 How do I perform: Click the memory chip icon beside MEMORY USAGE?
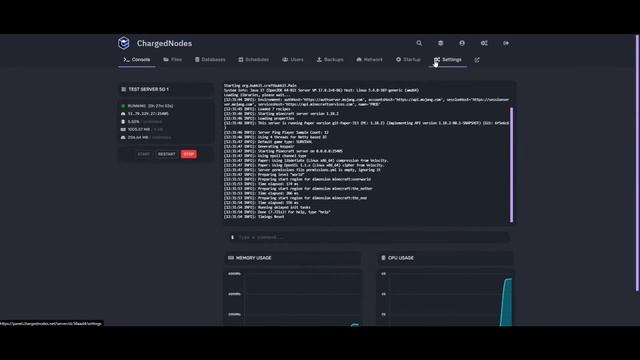pos(231,258)
